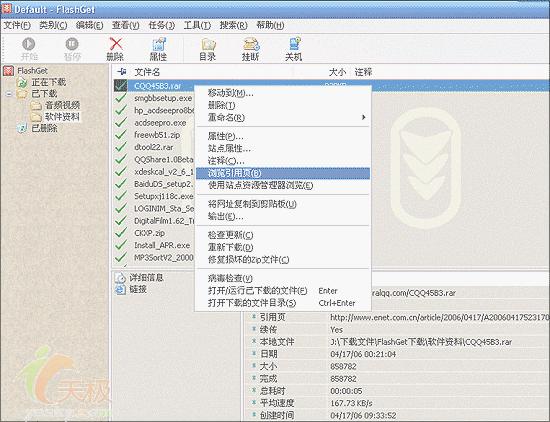The width and height of the screenshot is (550, 422).
Task: Select the 详细信息 details pane item
Action: [146, 278]
